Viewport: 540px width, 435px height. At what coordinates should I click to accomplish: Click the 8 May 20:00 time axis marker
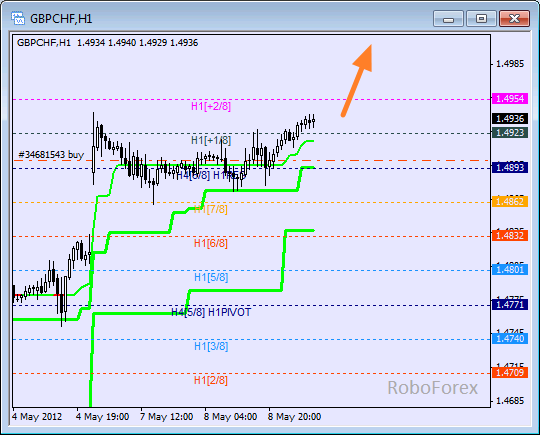click(294, 417)
